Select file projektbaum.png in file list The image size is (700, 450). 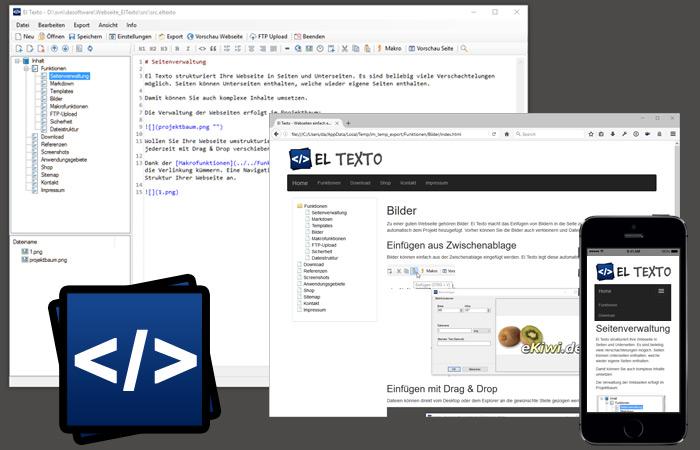[x=44, y=260]
